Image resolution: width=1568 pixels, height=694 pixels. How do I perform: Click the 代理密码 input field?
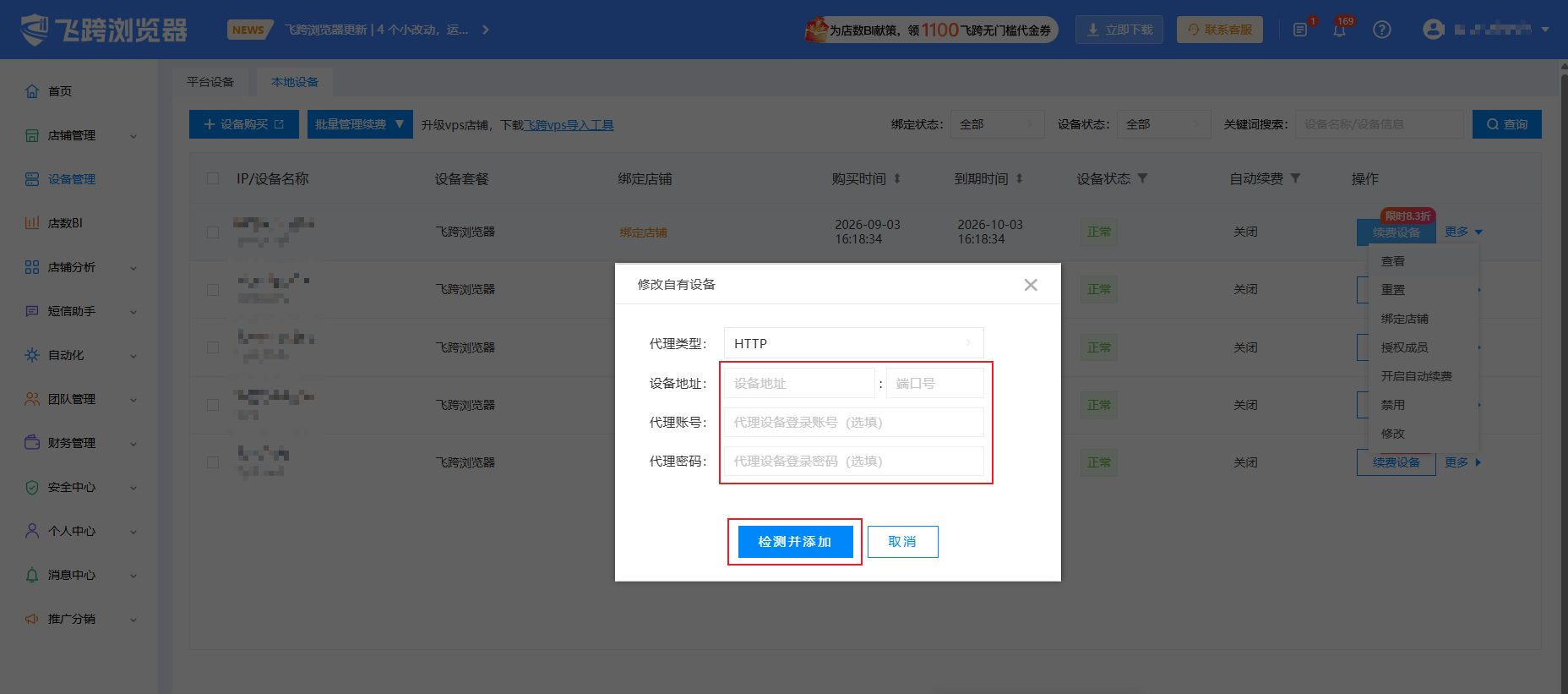pyautogui.click(x=854, y=461)
